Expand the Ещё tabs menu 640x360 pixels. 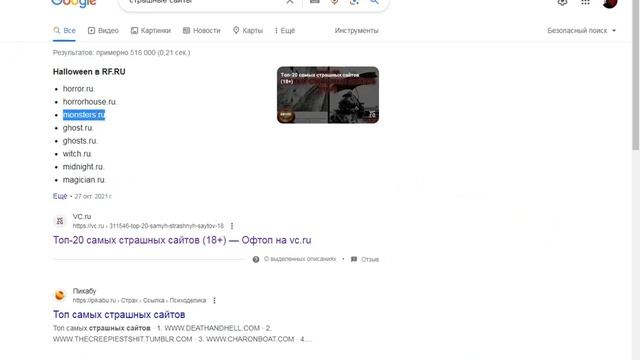284,31
